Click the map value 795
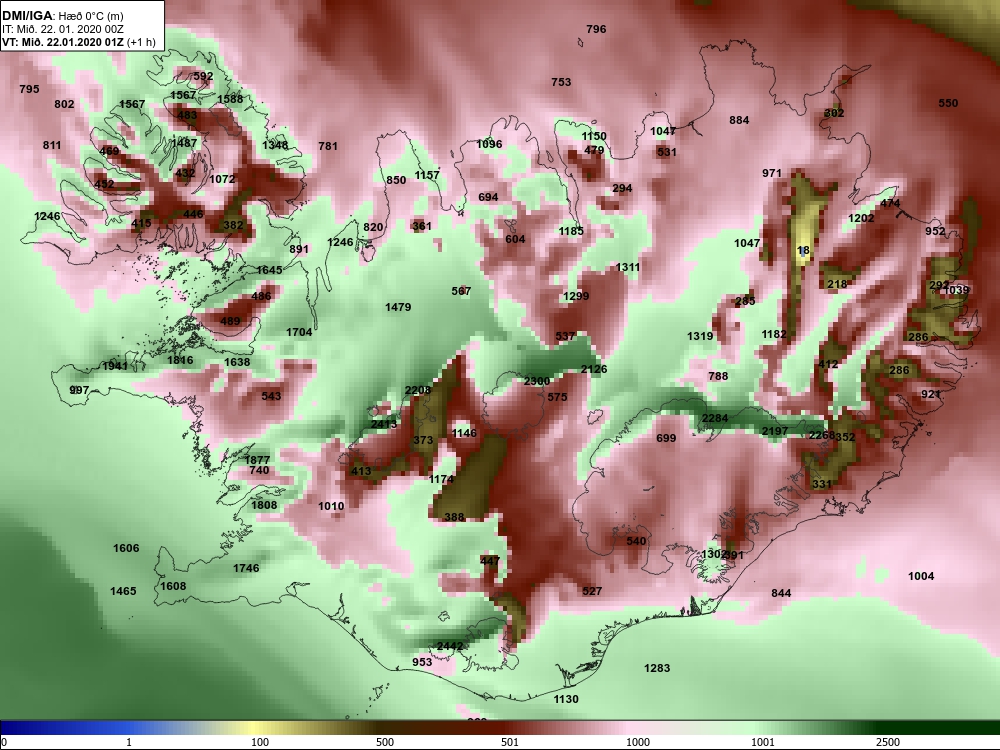 29,89
